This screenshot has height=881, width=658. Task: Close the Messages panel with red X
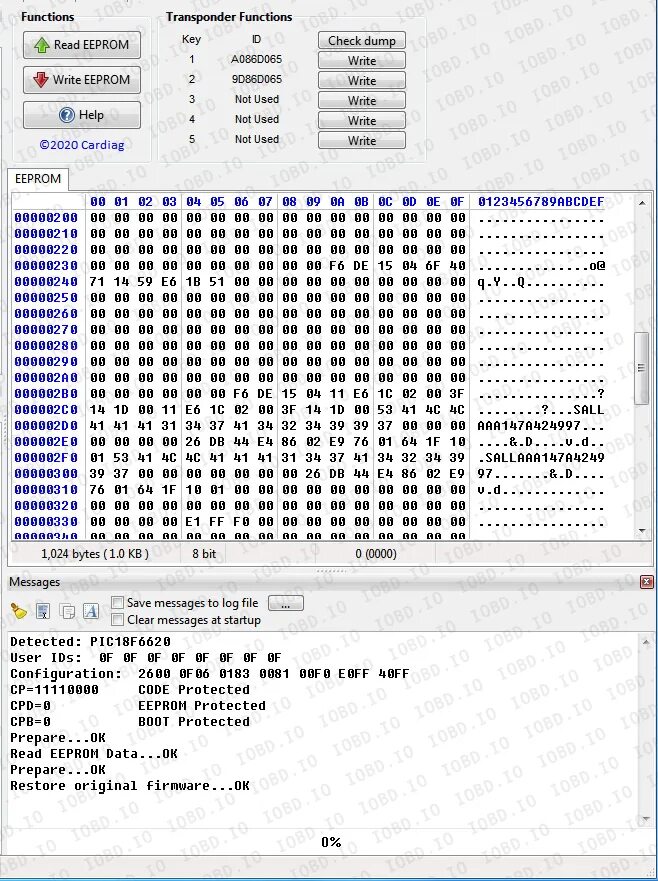(x=647, y=582)
